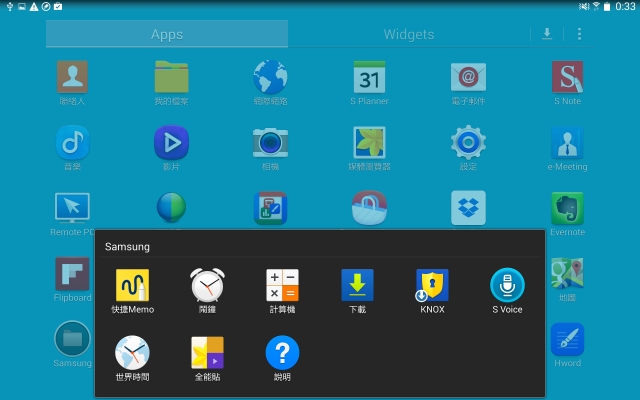Open the Google Maps app
Image resolution: width=640 pixels, height=400 pixels.
(x=567, y=273)
